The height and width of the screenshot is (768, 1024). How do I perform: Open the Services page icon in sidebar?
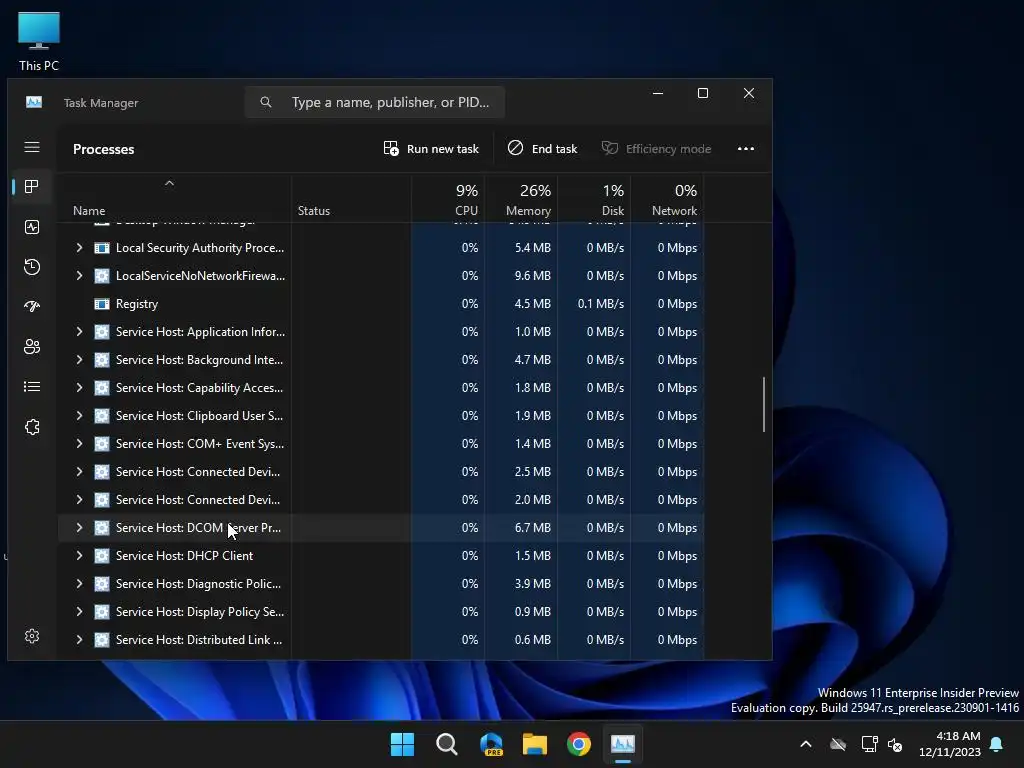pyautogui.click(x=32, y=427)
